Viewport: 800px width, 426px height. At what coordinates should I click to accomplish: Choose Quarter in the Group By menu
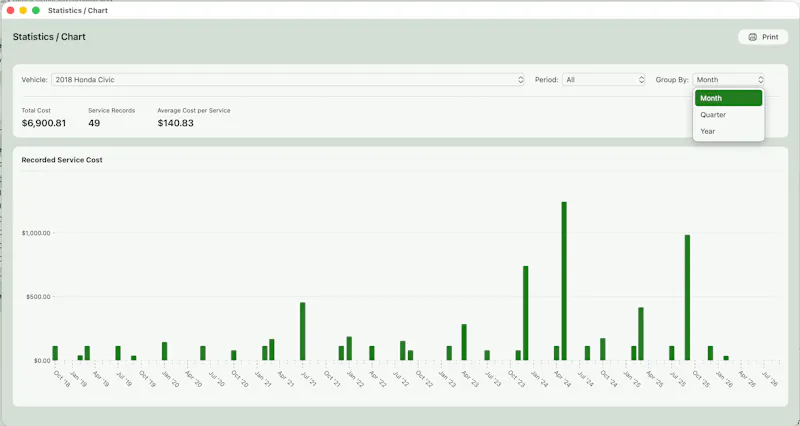(x=728, y=115)
